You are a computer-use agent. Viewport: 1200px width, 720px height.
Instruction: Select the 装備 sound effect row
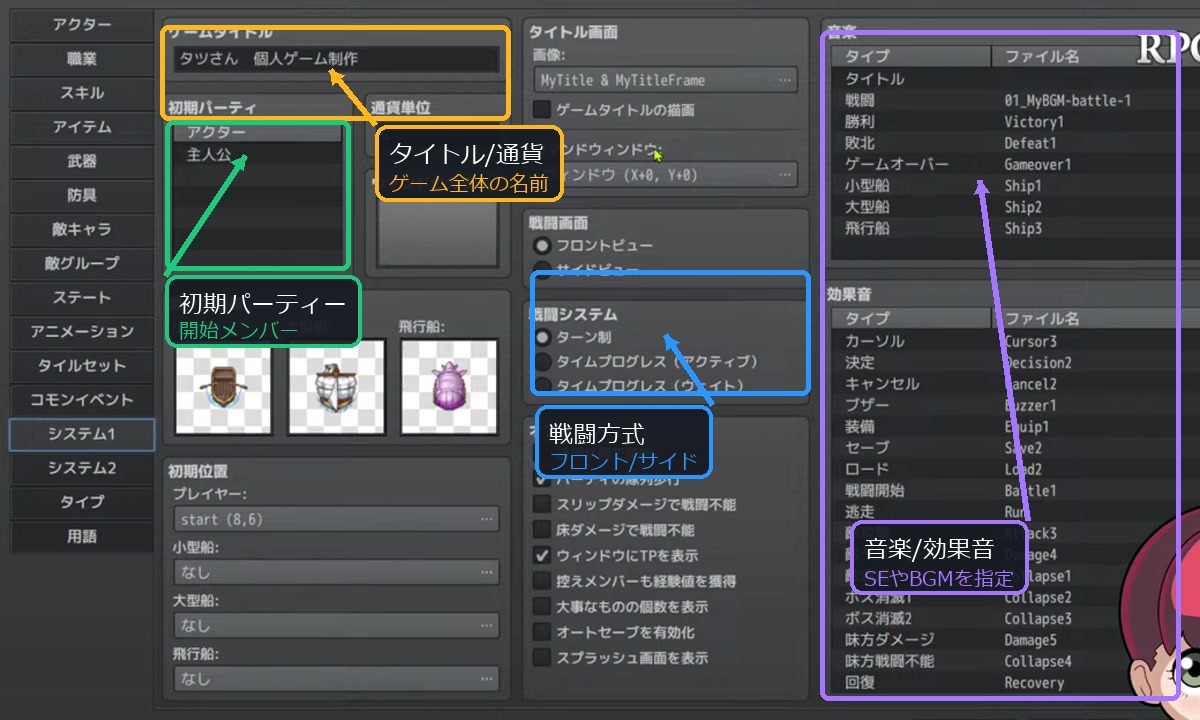1015,427
